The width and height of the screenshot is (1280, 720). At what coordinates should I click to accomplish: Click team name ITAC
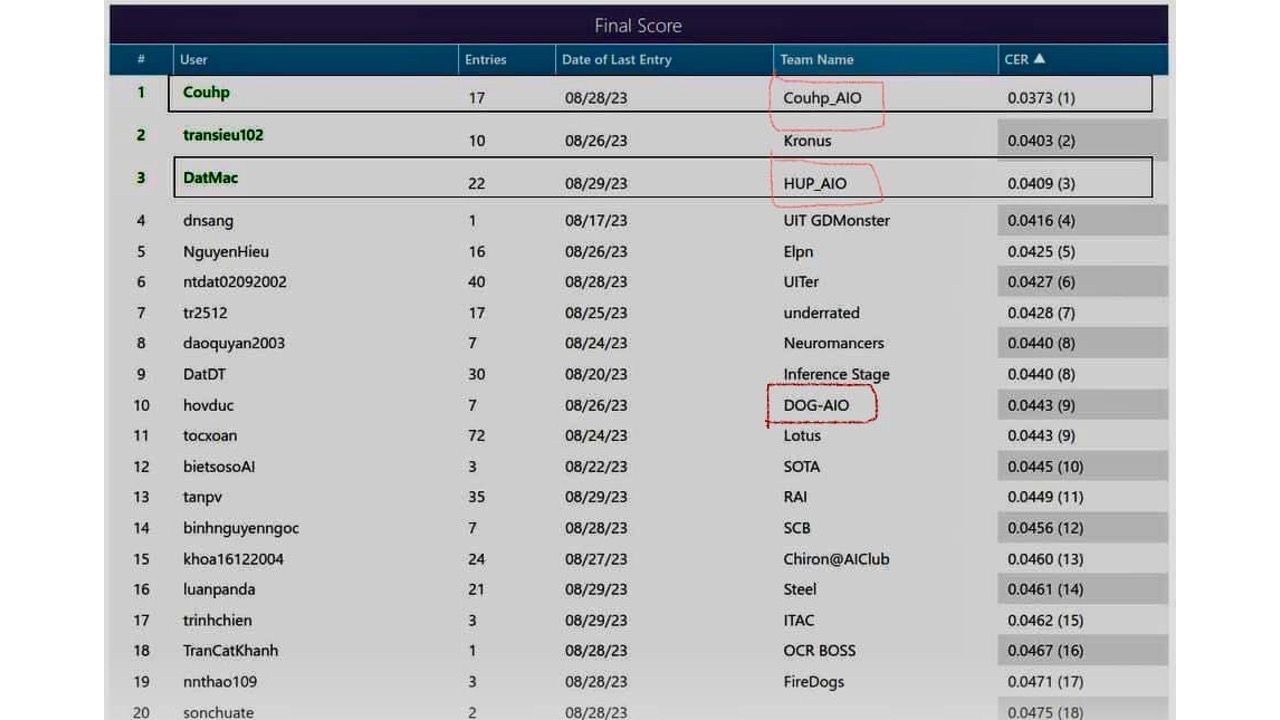click(799, 620)
